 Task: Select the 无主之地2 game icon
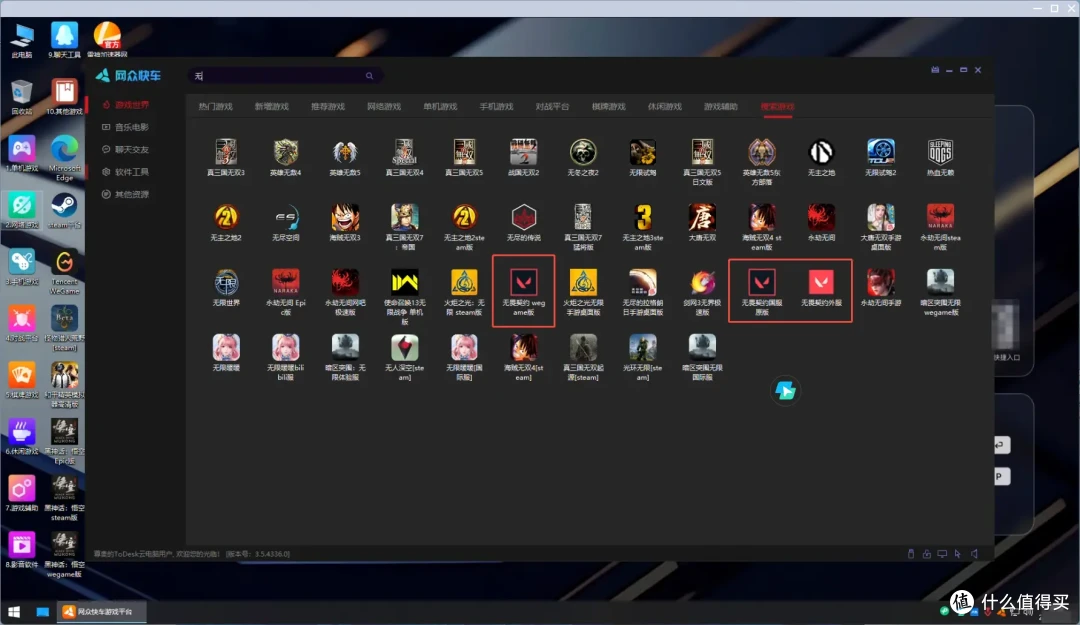(226, 217)
